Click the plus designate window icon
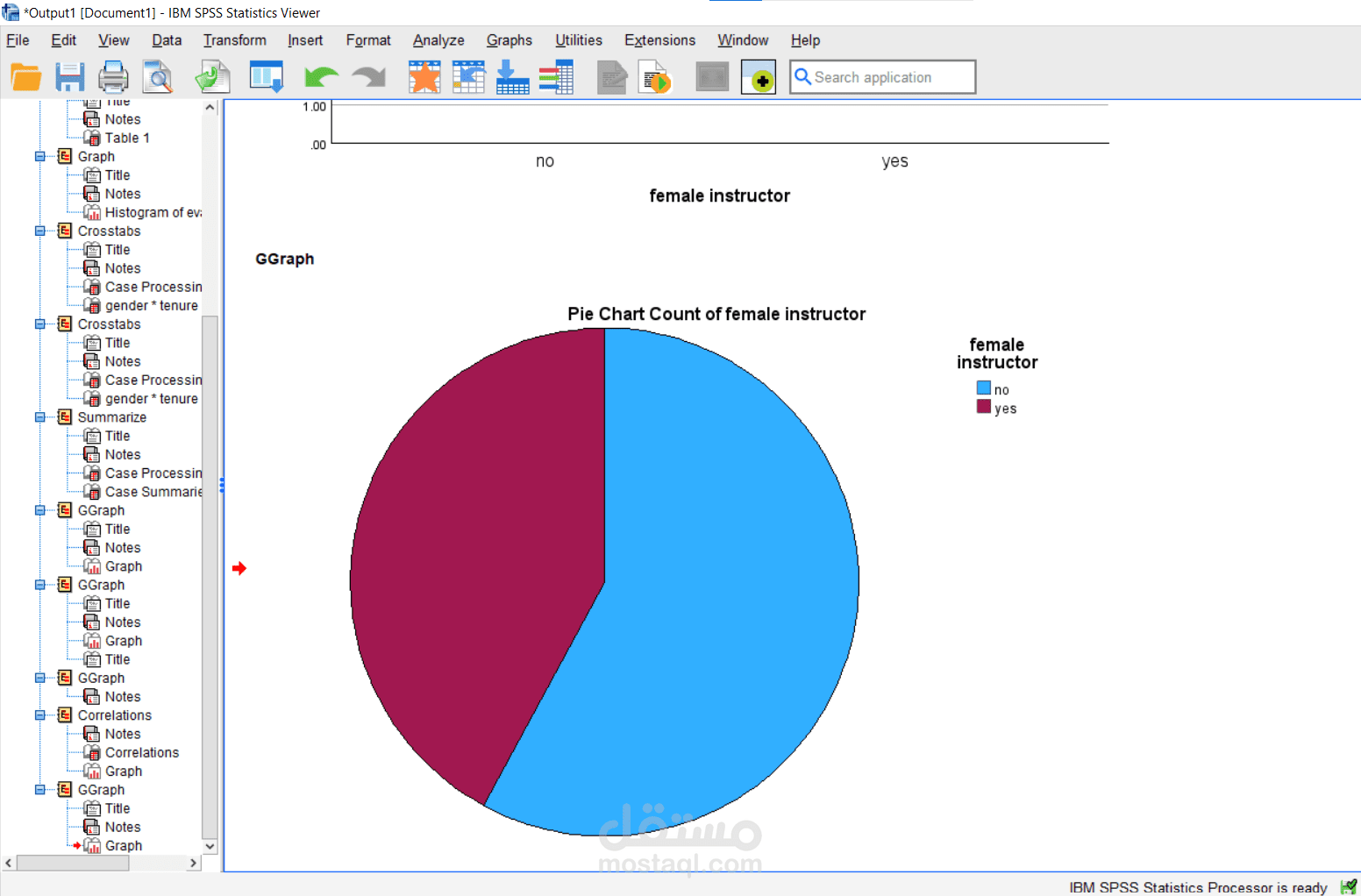The image size is (1361, 896). (x=759, y=77)
